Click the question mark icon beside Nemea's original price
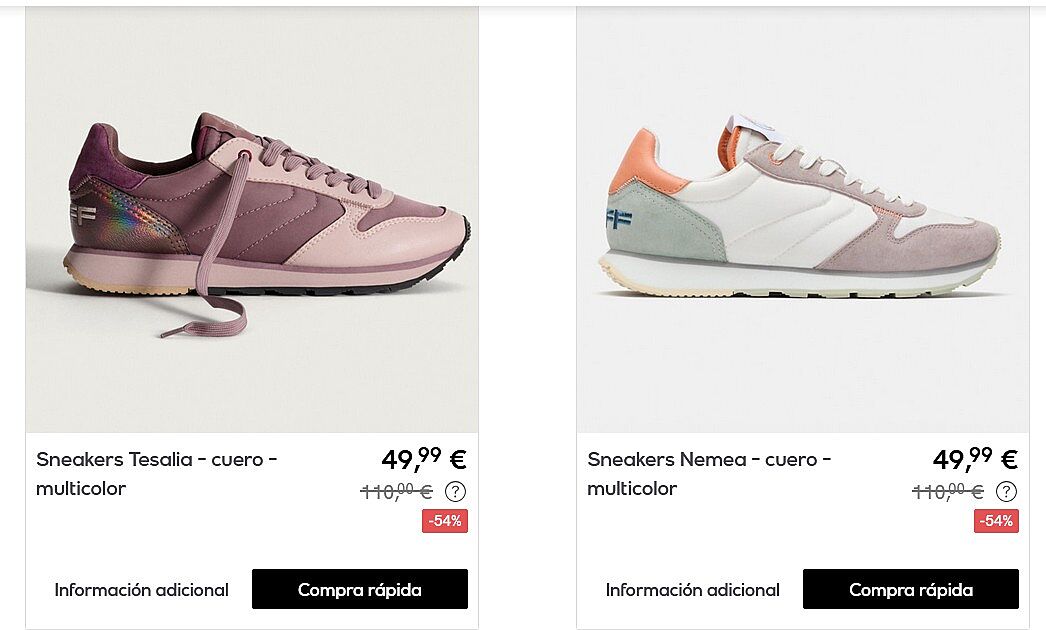This screenshot has height=630, width=1046. coord(1006,492)
